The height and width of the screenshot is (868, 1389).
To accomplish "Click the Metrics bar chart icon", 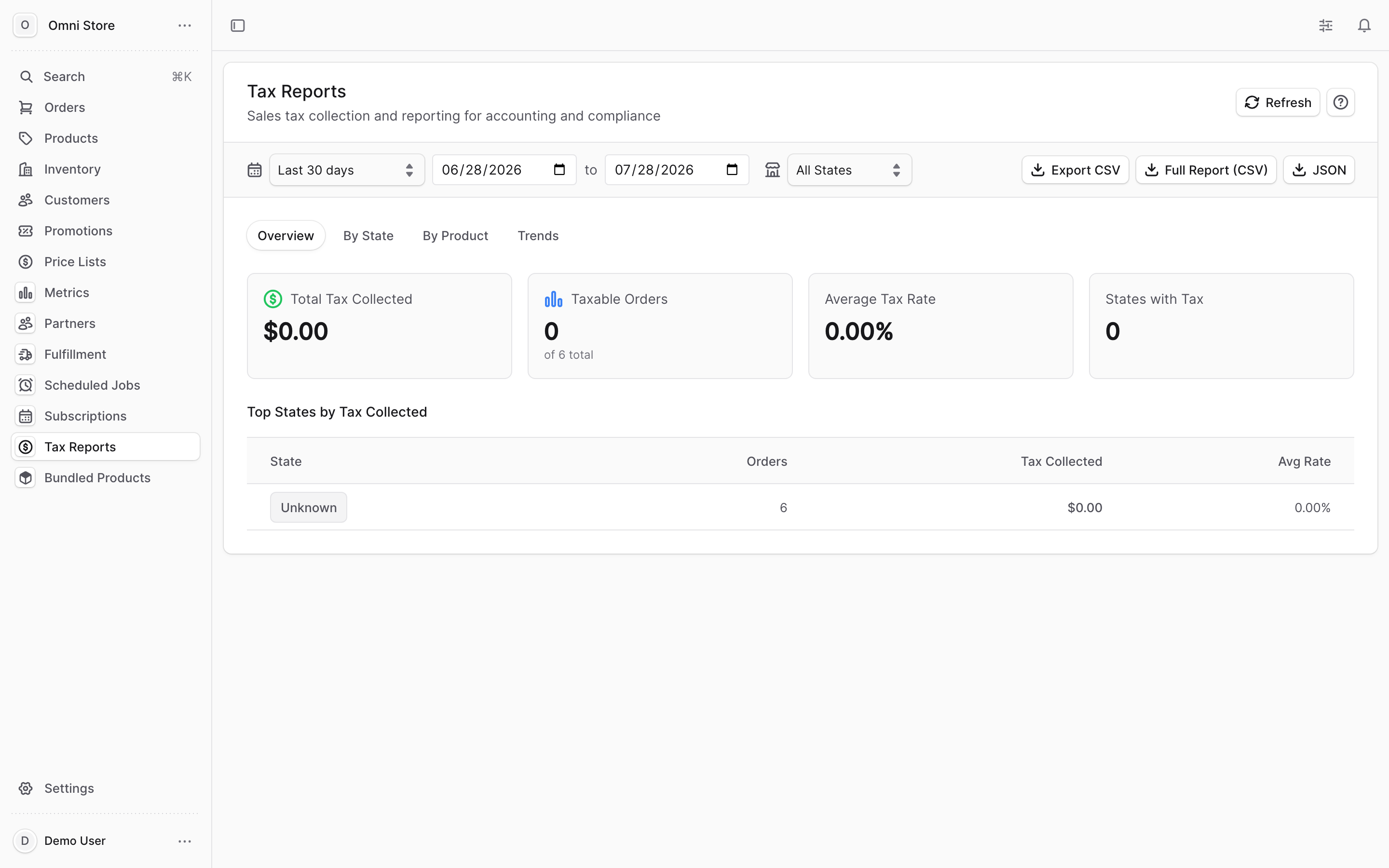I will click(x=25, y=293).
